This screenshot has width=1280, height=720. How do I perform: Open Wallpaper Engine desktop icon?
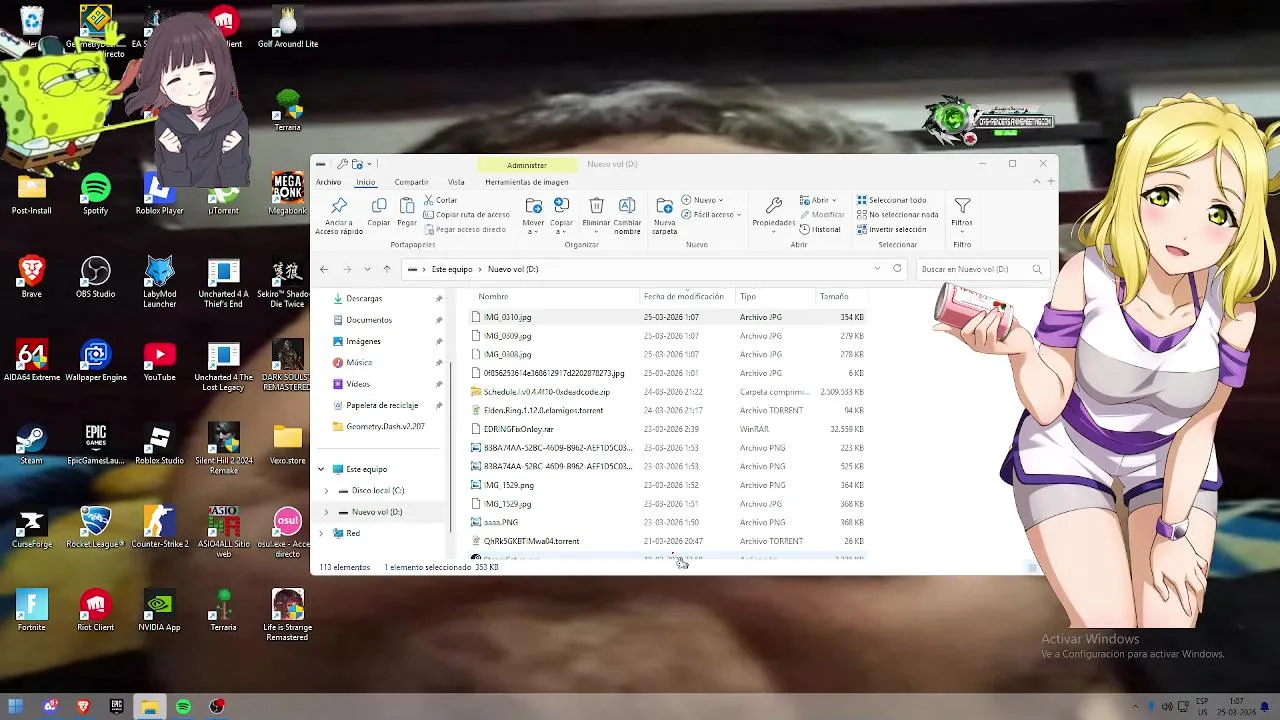click(96, 361)
